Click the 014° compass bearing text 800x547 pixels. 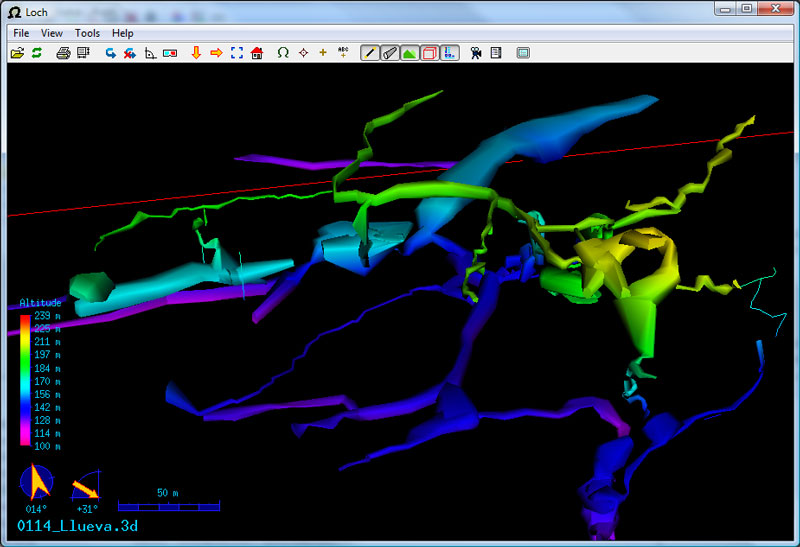click(x=36, y=509)
